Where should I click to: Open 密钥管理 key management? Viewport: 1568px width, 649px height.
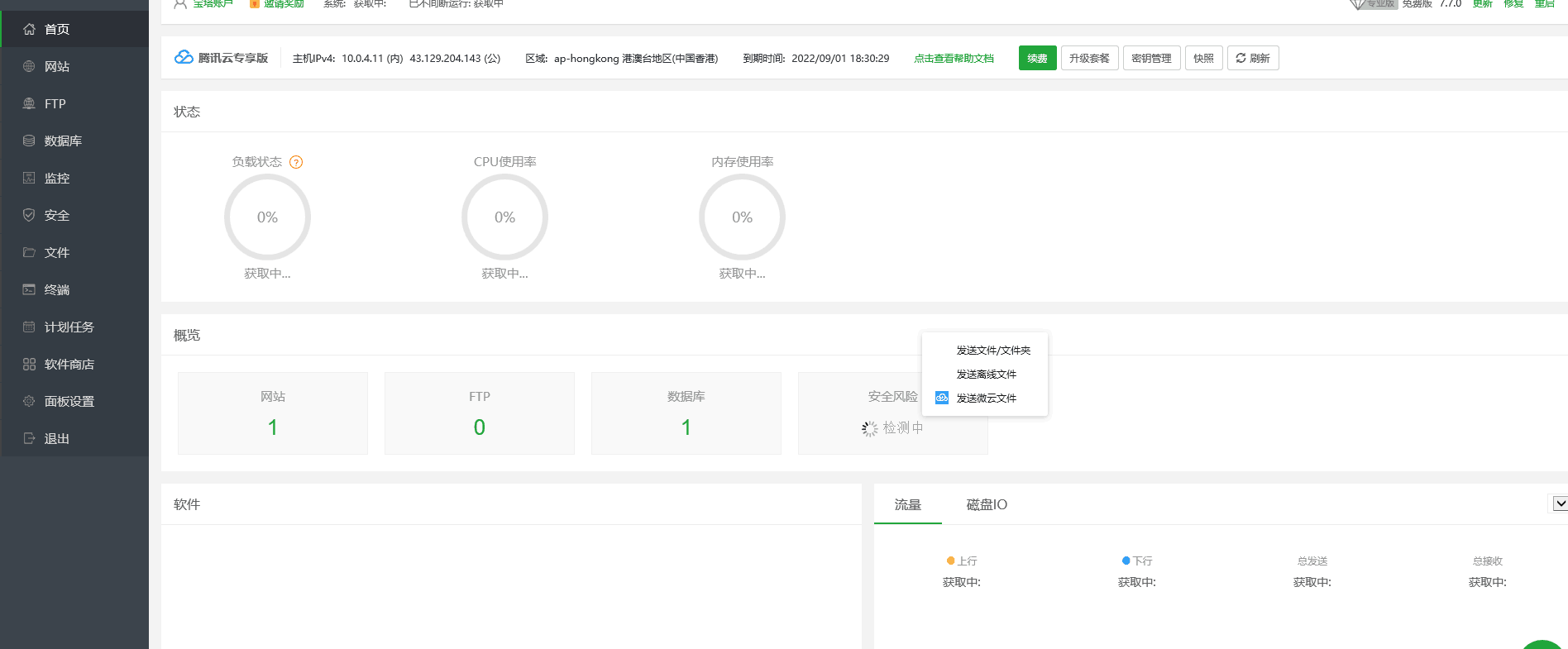pyautogui.click(x=1151, y=58)
